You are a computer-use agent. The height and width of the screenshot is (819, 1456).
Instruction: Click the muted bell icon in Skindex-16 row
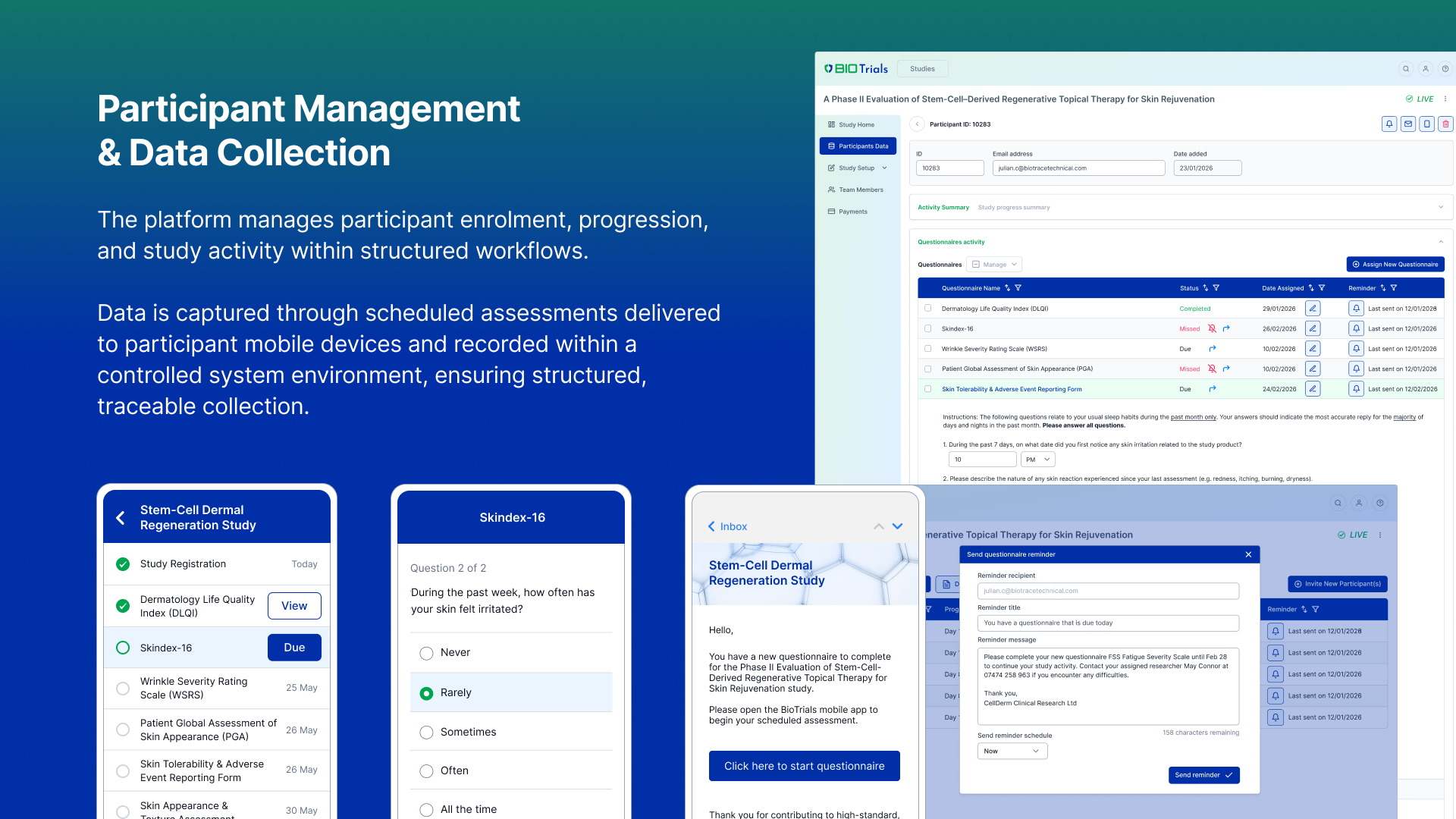pyautogui.click(x=1212, y=328)
